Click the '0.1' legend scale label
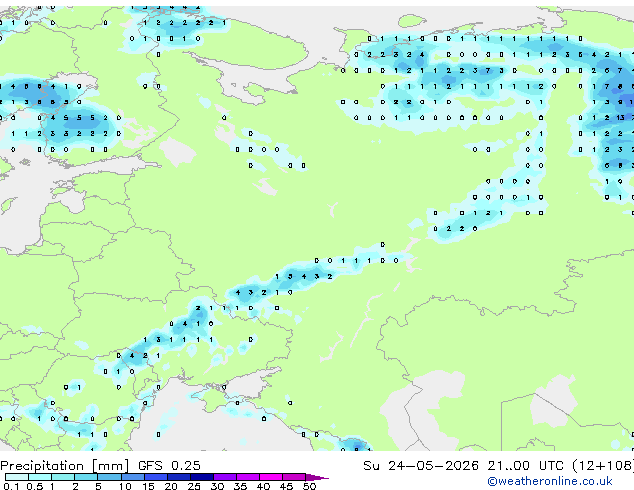 (x=11, y=486)
